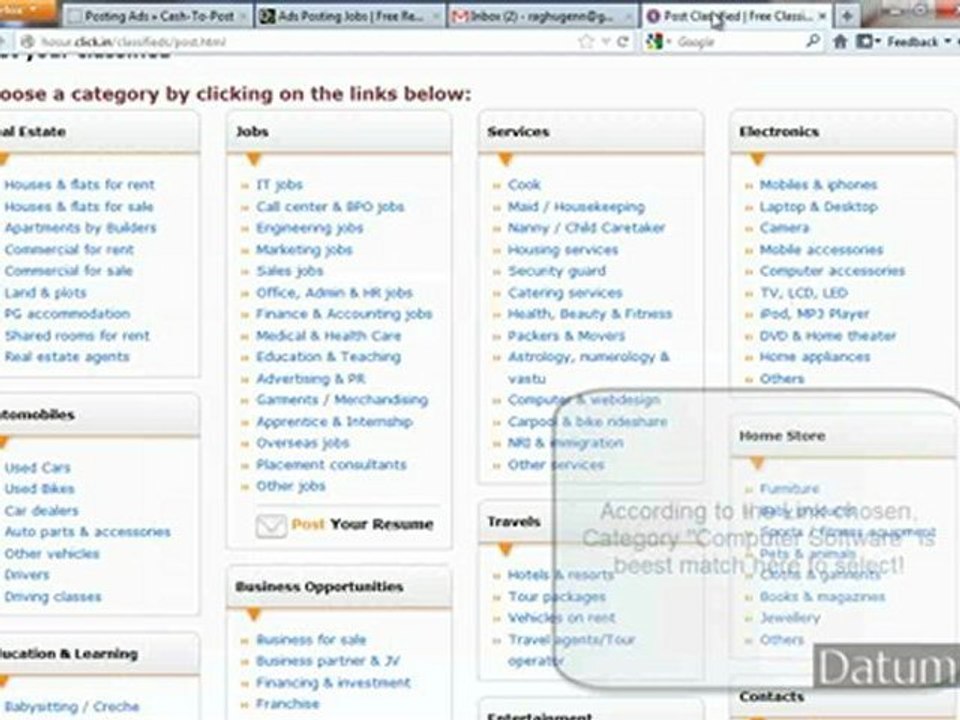This screenshot has width=960, height=720.
Task: Click the bookmark star icon in address bar
Action: click(x=586, y=42)
